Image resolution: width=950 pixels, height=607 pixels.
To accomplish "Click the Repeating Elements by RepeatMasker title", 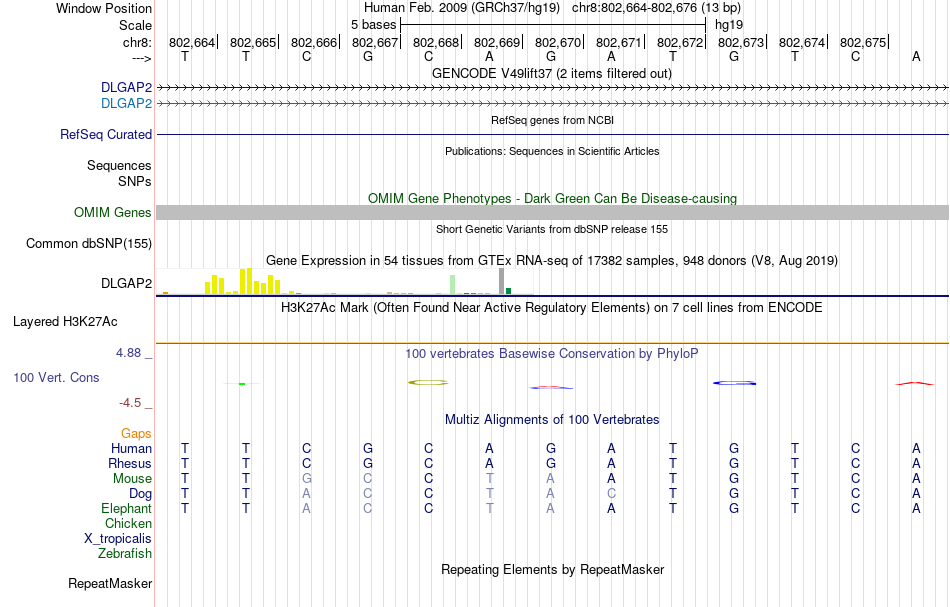I will click(552, 569).
